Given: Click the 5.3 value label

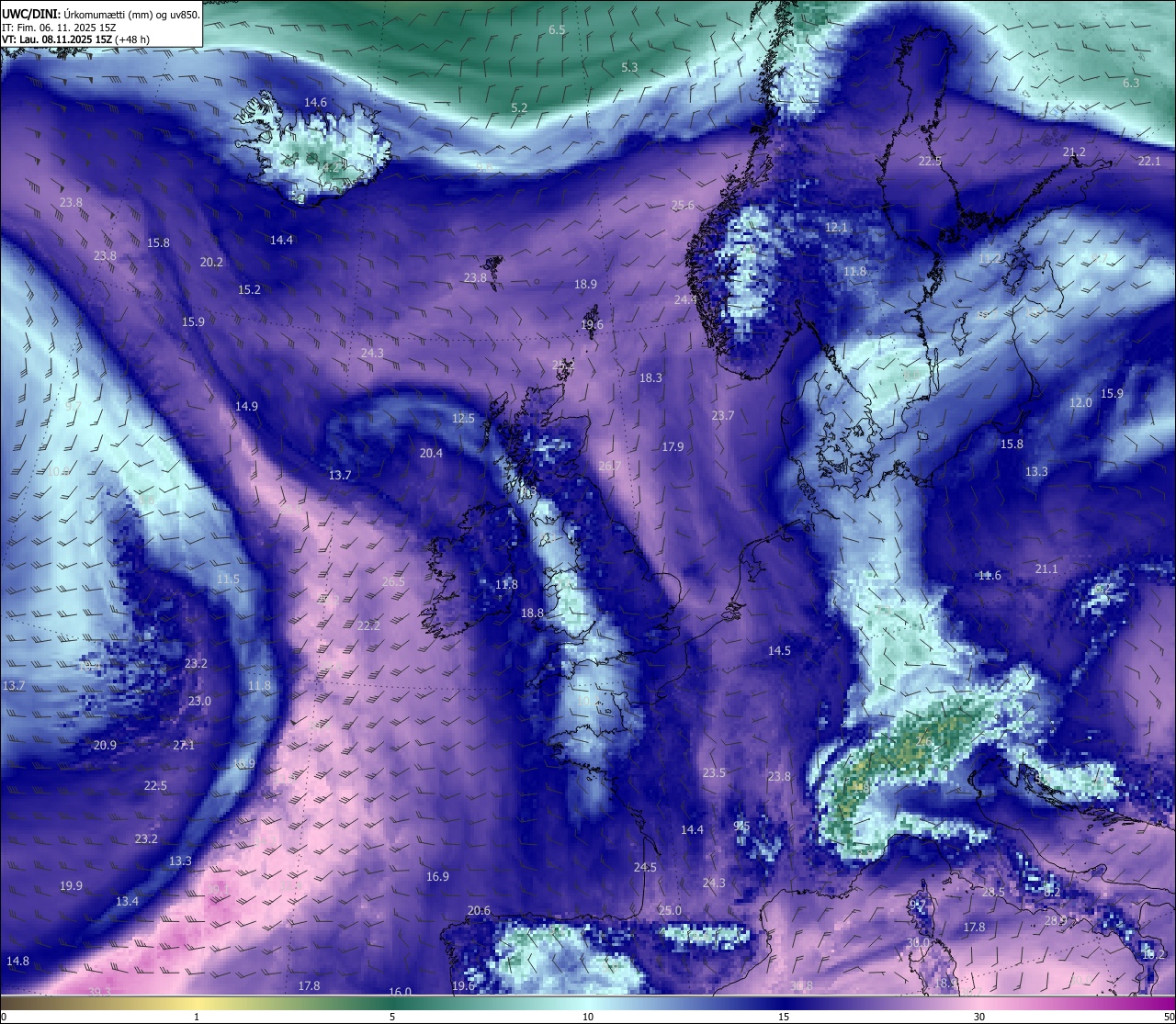Looking at the screenshot, I should (629, 67).
